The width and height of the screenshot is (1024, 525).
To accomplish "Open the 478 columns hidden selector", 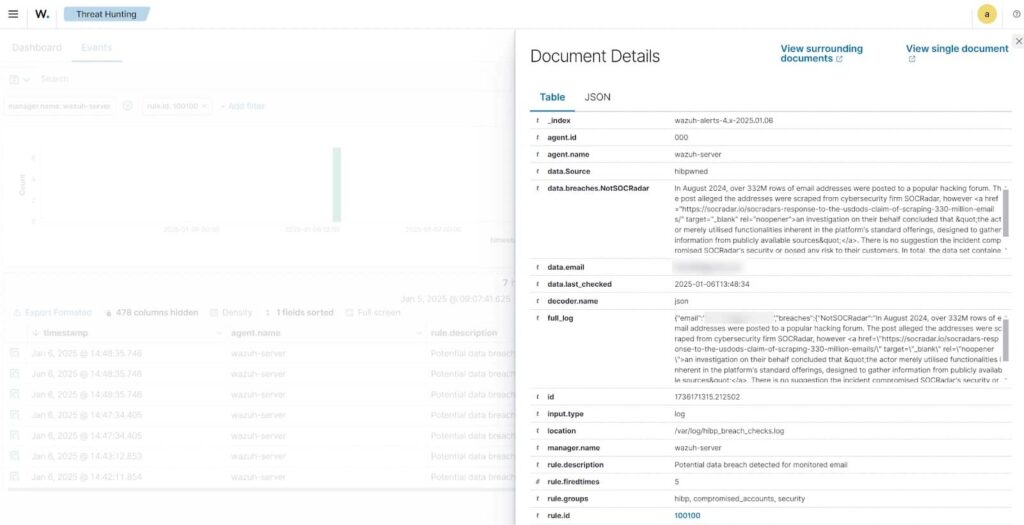I will tap(151, 313).
